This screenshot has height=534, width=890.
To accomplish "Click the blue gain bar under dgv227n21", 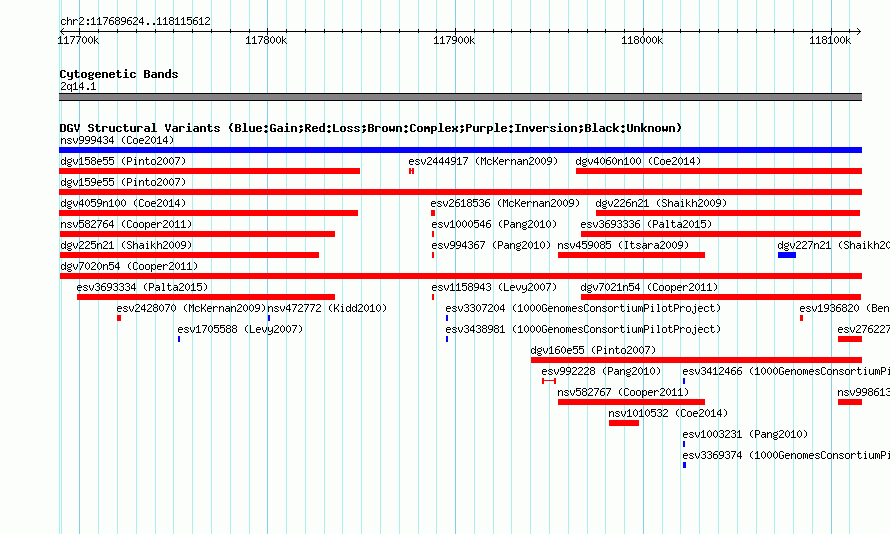I will pos(787,255).
